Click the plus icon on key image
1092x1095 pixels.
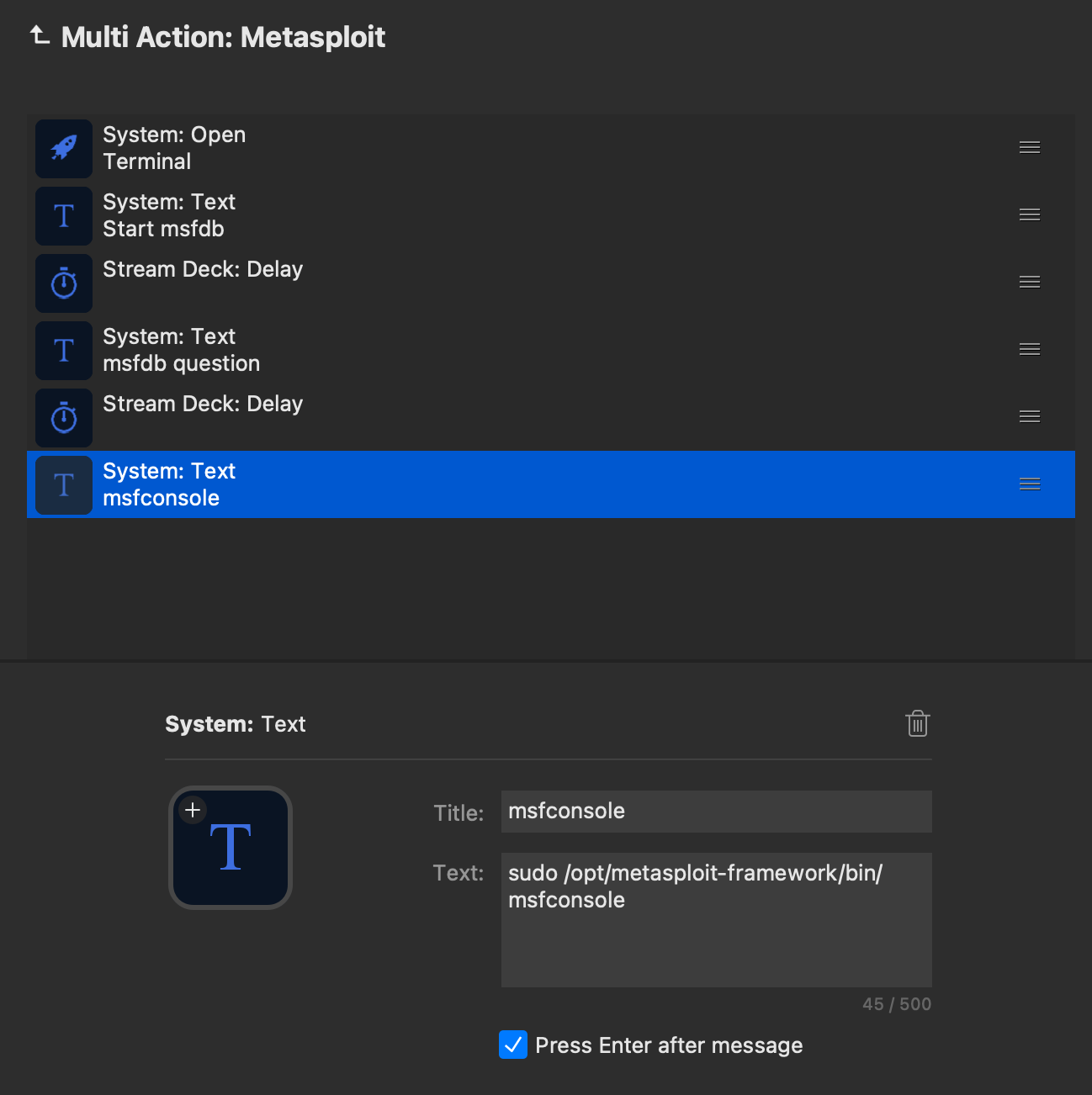pyautogui.click(x=193, y=810)
